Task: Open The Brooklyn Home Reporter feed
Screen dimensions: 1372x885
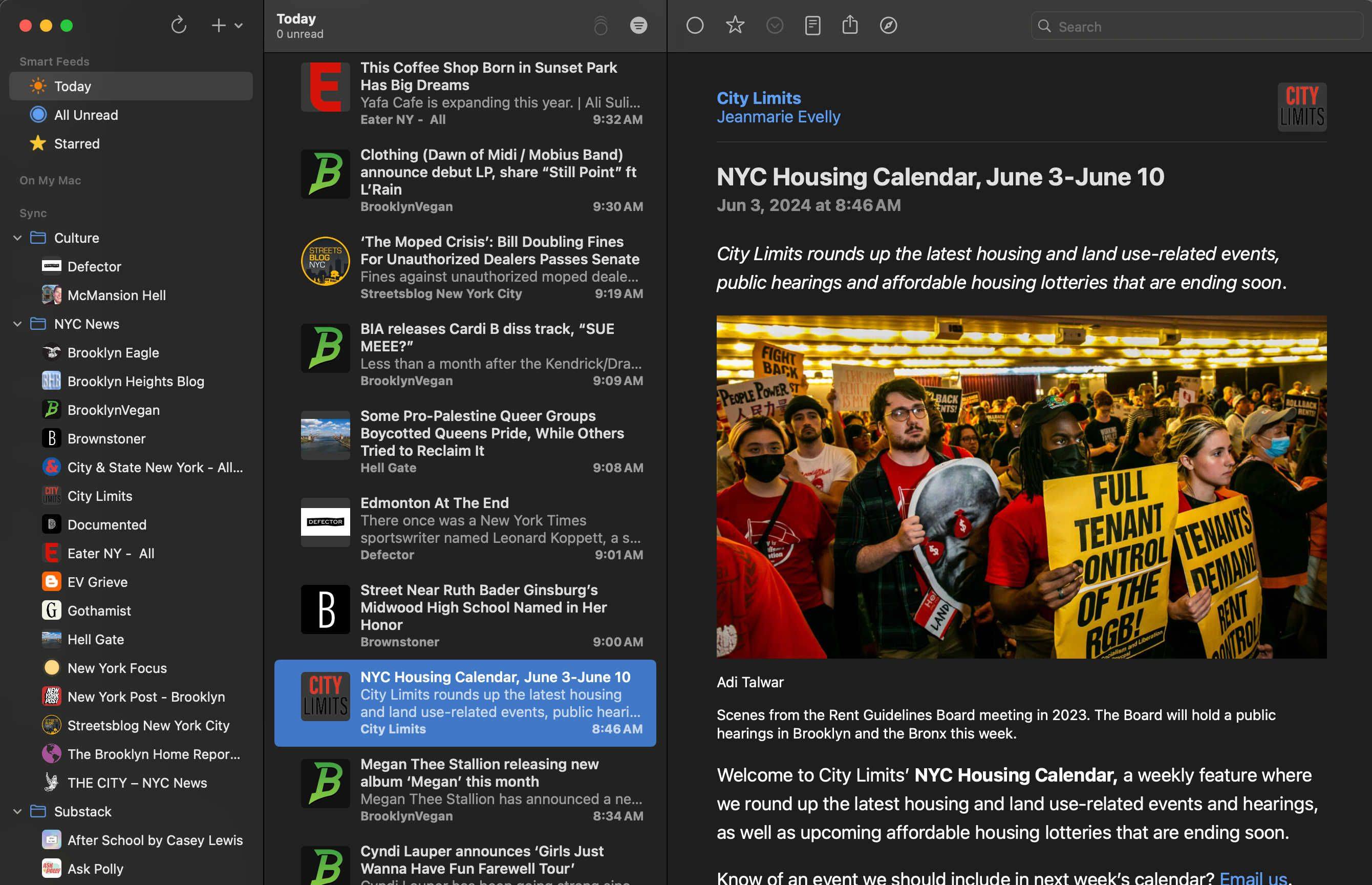Action: click(131, 754)
